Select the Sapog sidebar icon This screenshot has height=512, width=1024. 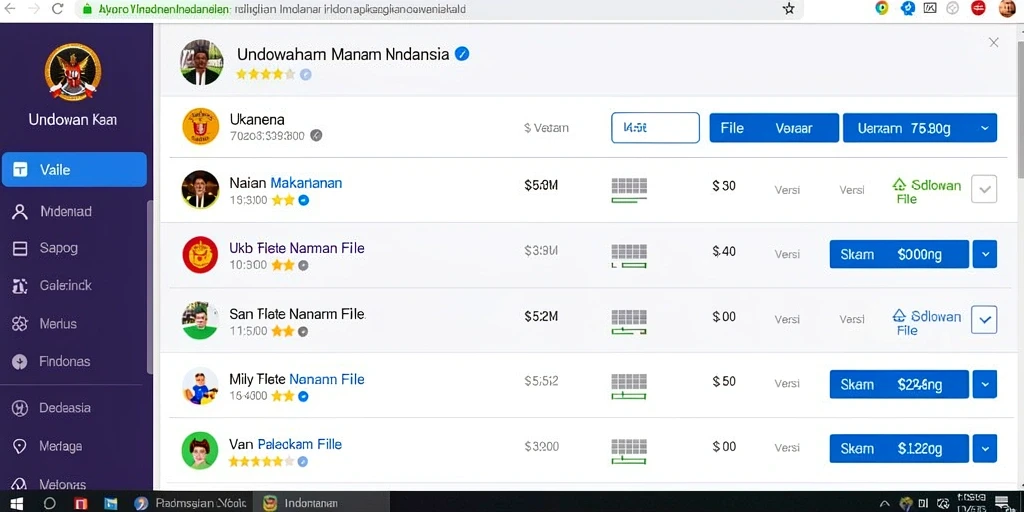[x=20, y=248]
